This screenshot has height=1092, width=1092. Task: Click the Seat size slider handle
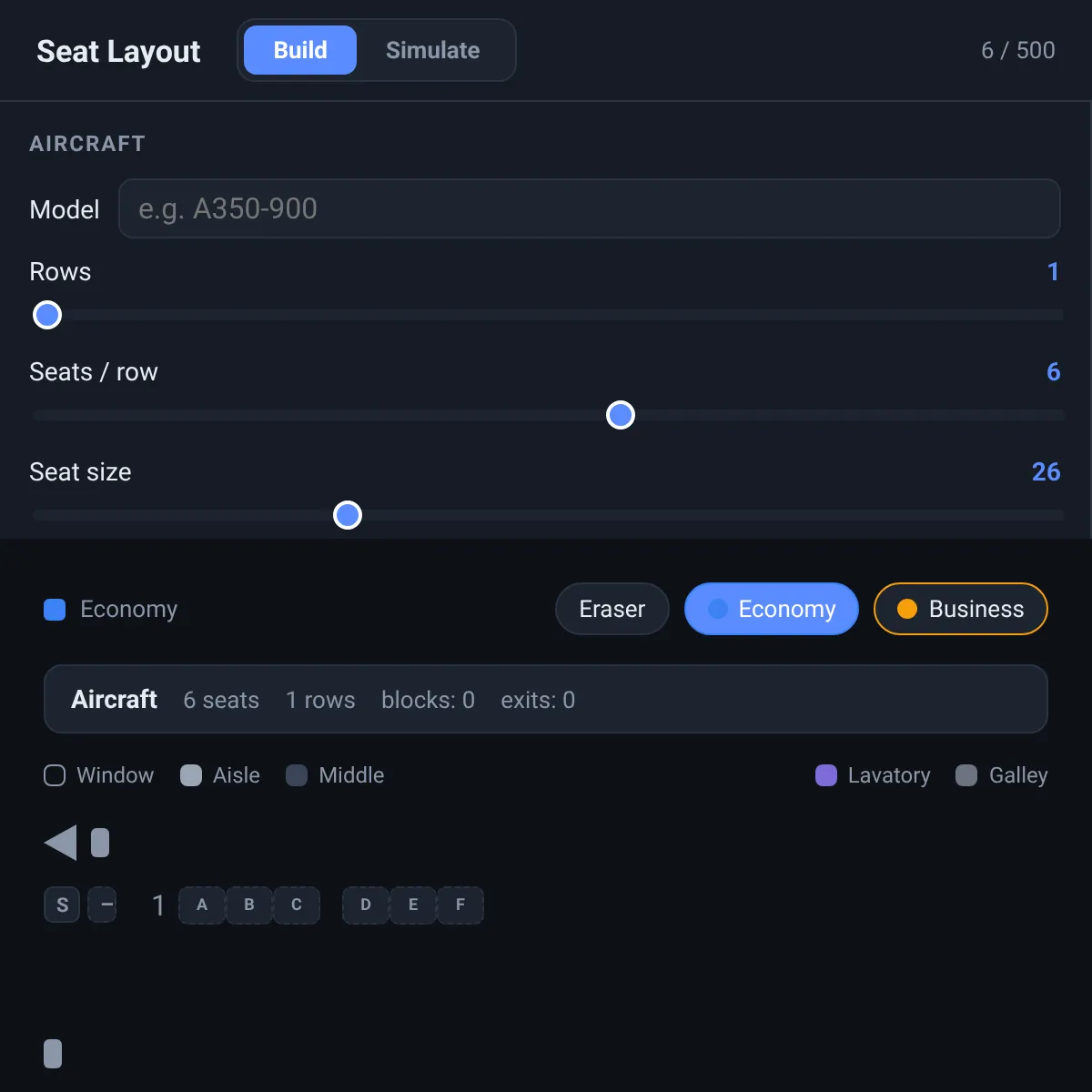[x=348, y=515]
